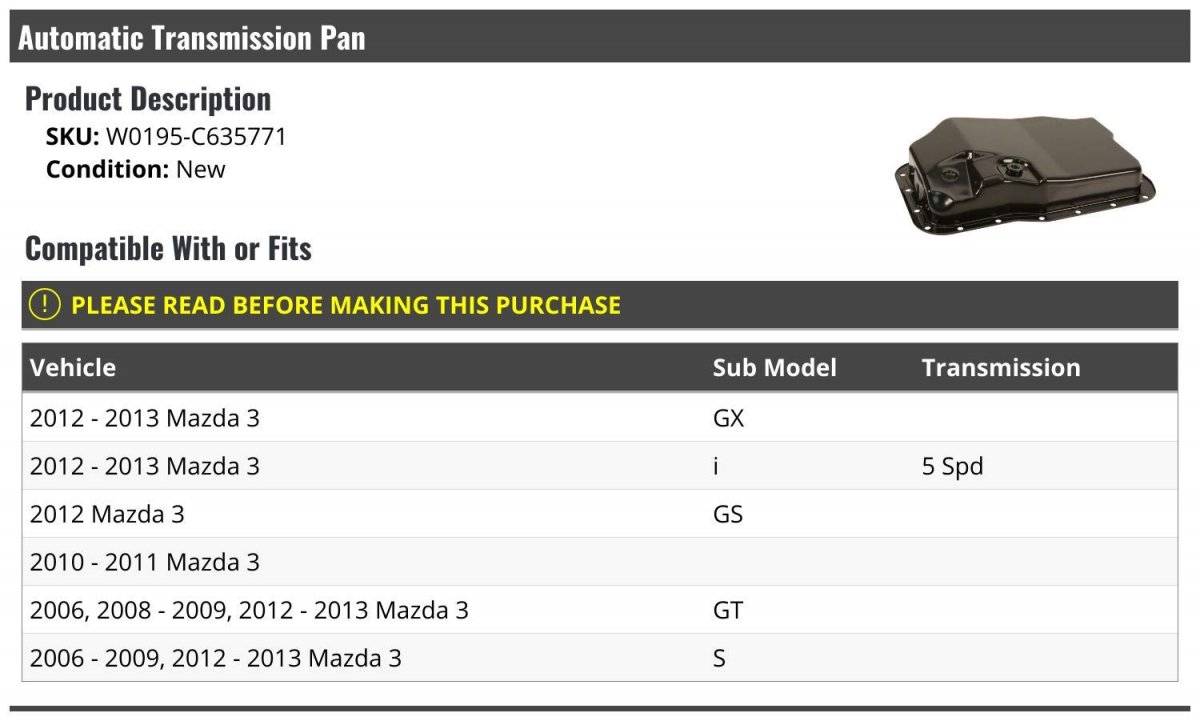The image size is (1200, 721).
Task: Click the 2012 - 2013 Mazda 3 GX row
Action: pos(600,418)
